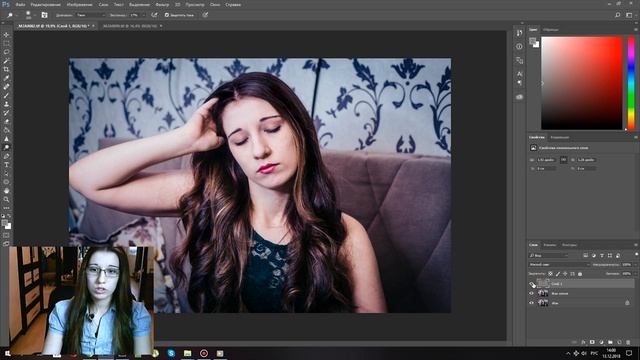This screenshot has height=360, width=640.
Task: Open Edit Toolbar three-dots button
Action: point(6,208)
